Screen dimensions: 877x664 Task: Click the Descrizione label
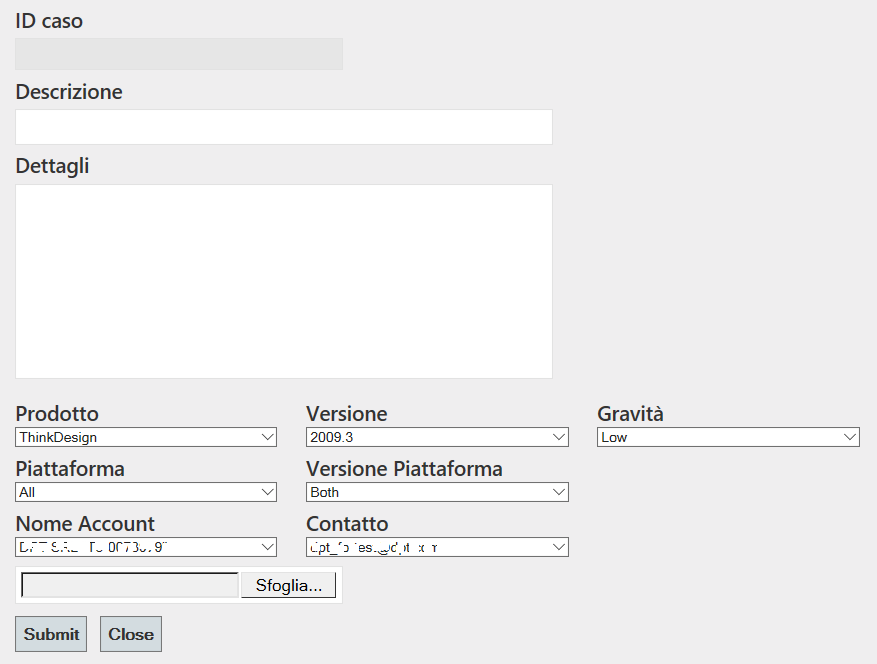click(x=69, y=92)
